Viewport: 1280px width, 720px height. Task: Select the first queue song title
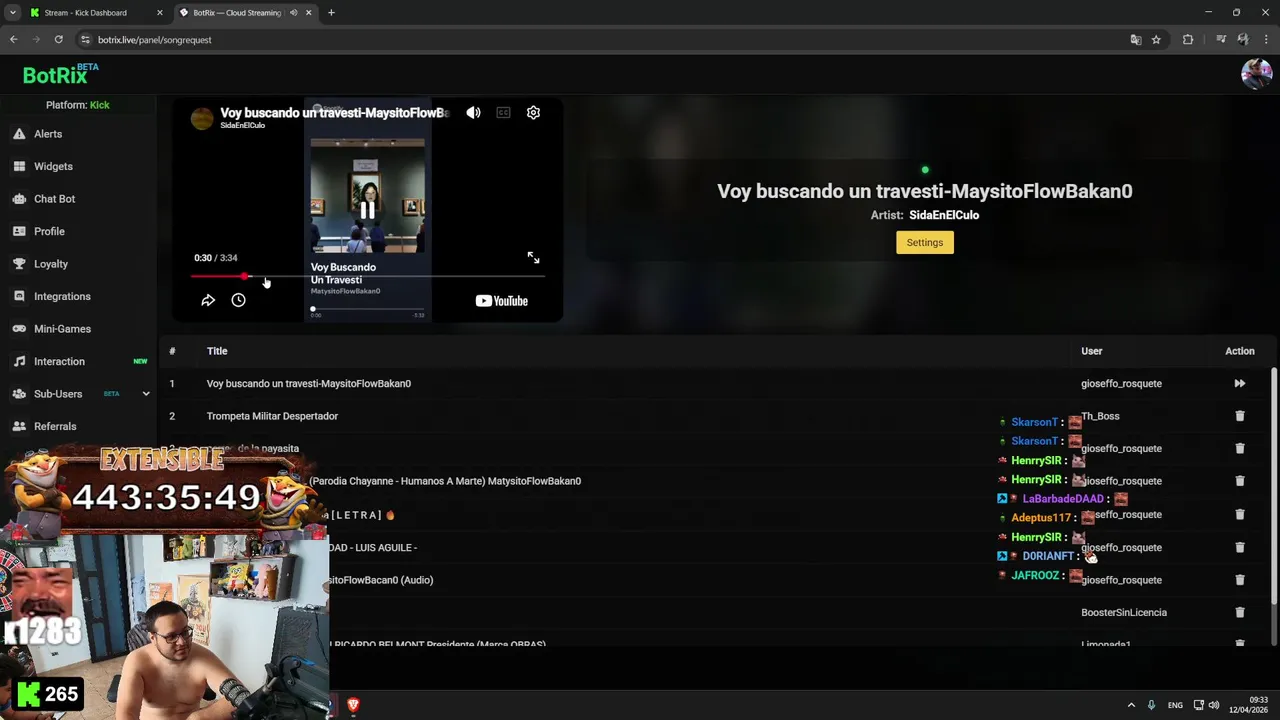pos(309,383)
